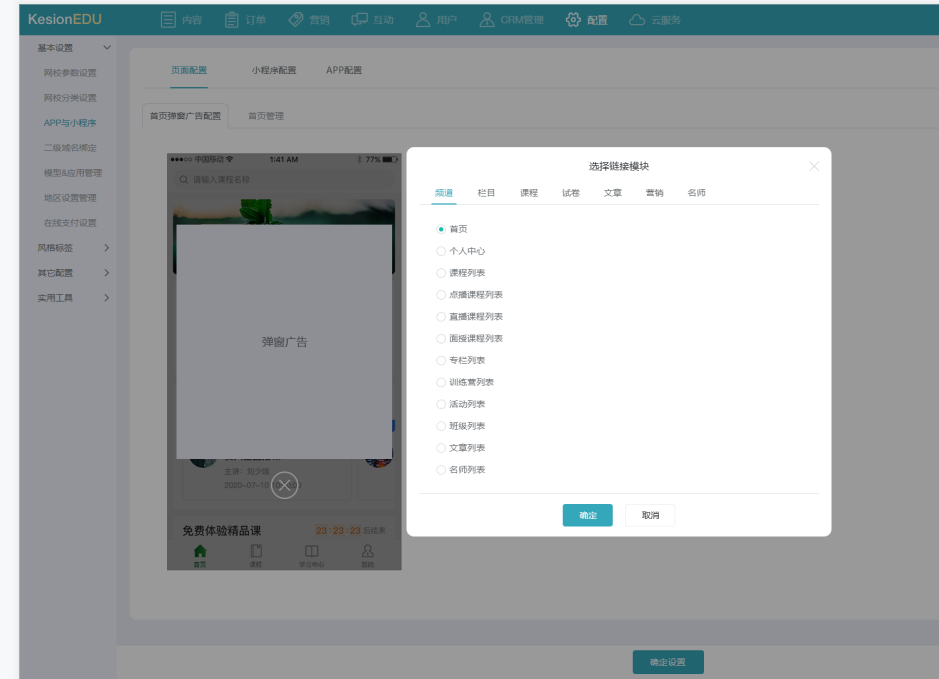Open the 互动 interaction chat icon
This screenshot has height=679, width=939.
[x=358, y=19]
